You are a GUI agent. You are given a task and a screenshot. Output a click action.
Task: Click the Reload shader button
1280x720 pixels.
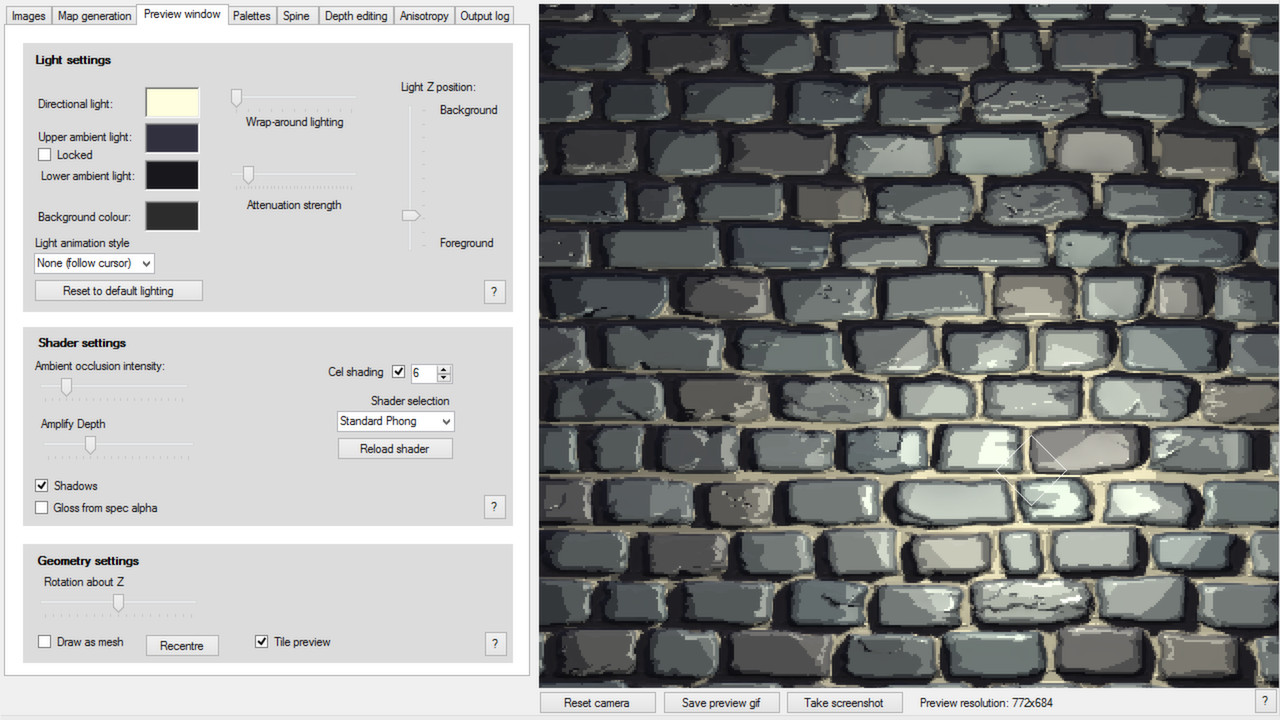[x=395, y=448]
